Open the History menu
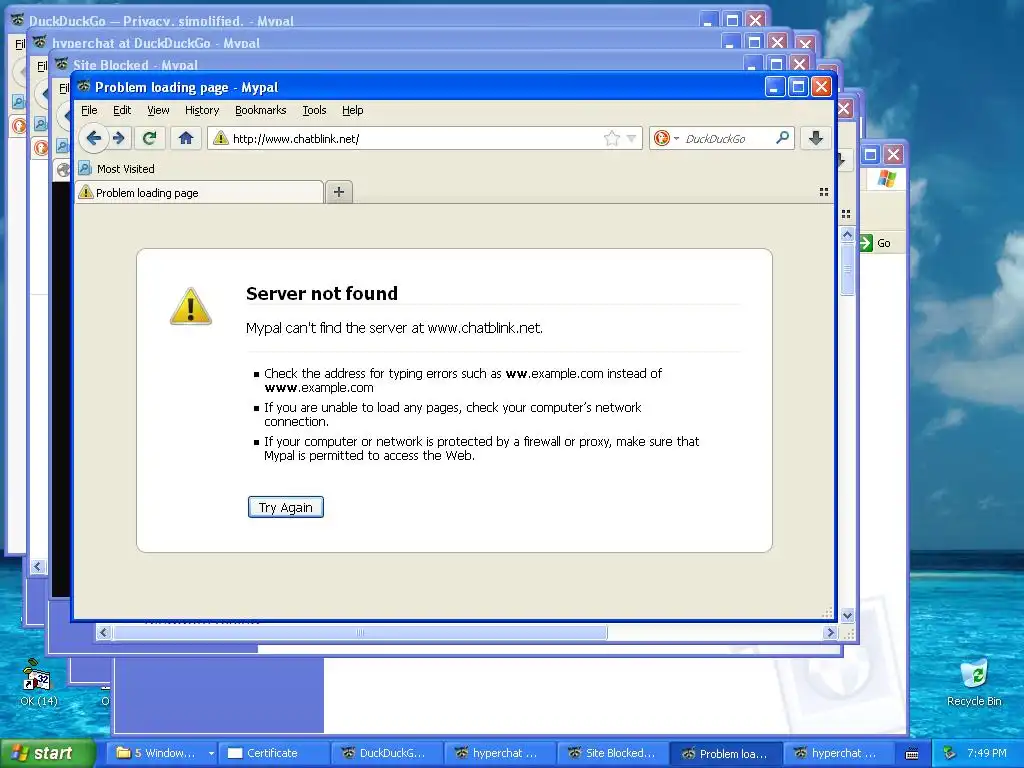1024x768 pixels. point(202,110)
